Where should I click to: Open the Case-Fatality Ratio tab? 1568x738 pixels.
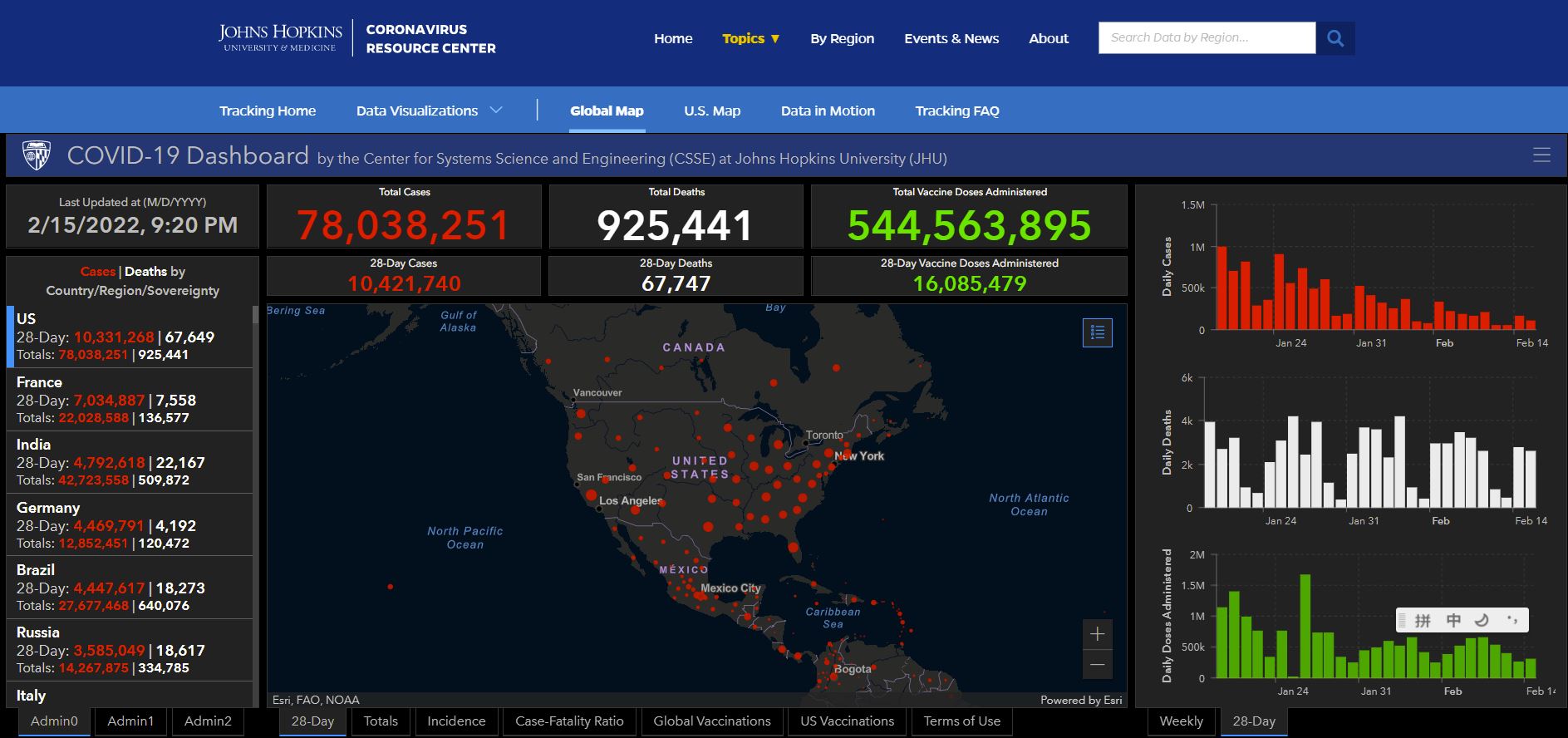point(569,721)
